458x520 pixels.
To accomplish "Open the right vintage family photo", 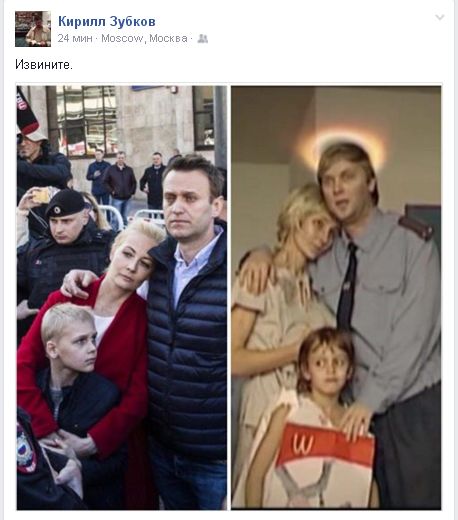I will [336, 297].
